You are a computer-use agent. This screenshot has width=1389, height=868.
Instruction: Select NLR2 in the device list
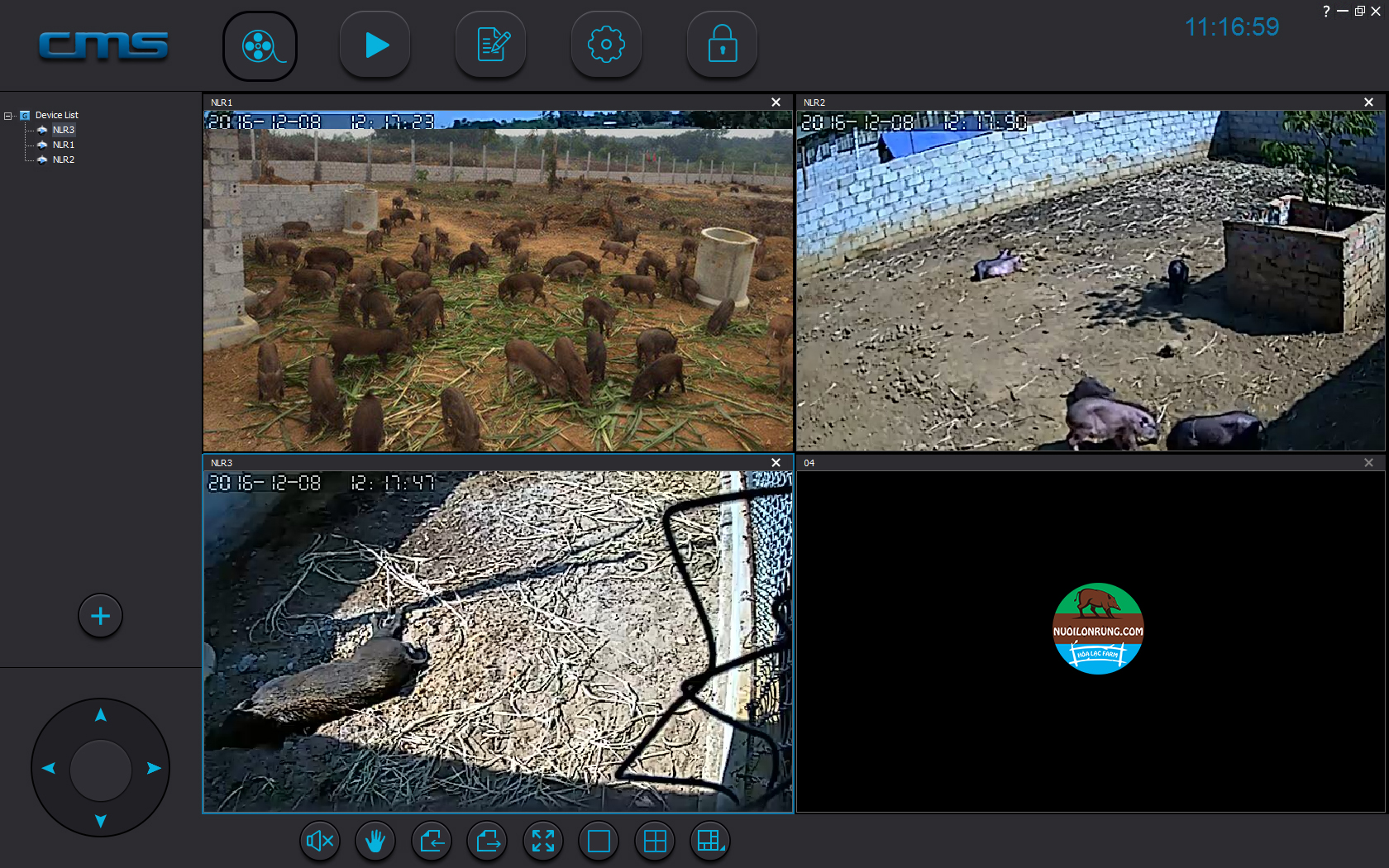click(x=64, y=160)
